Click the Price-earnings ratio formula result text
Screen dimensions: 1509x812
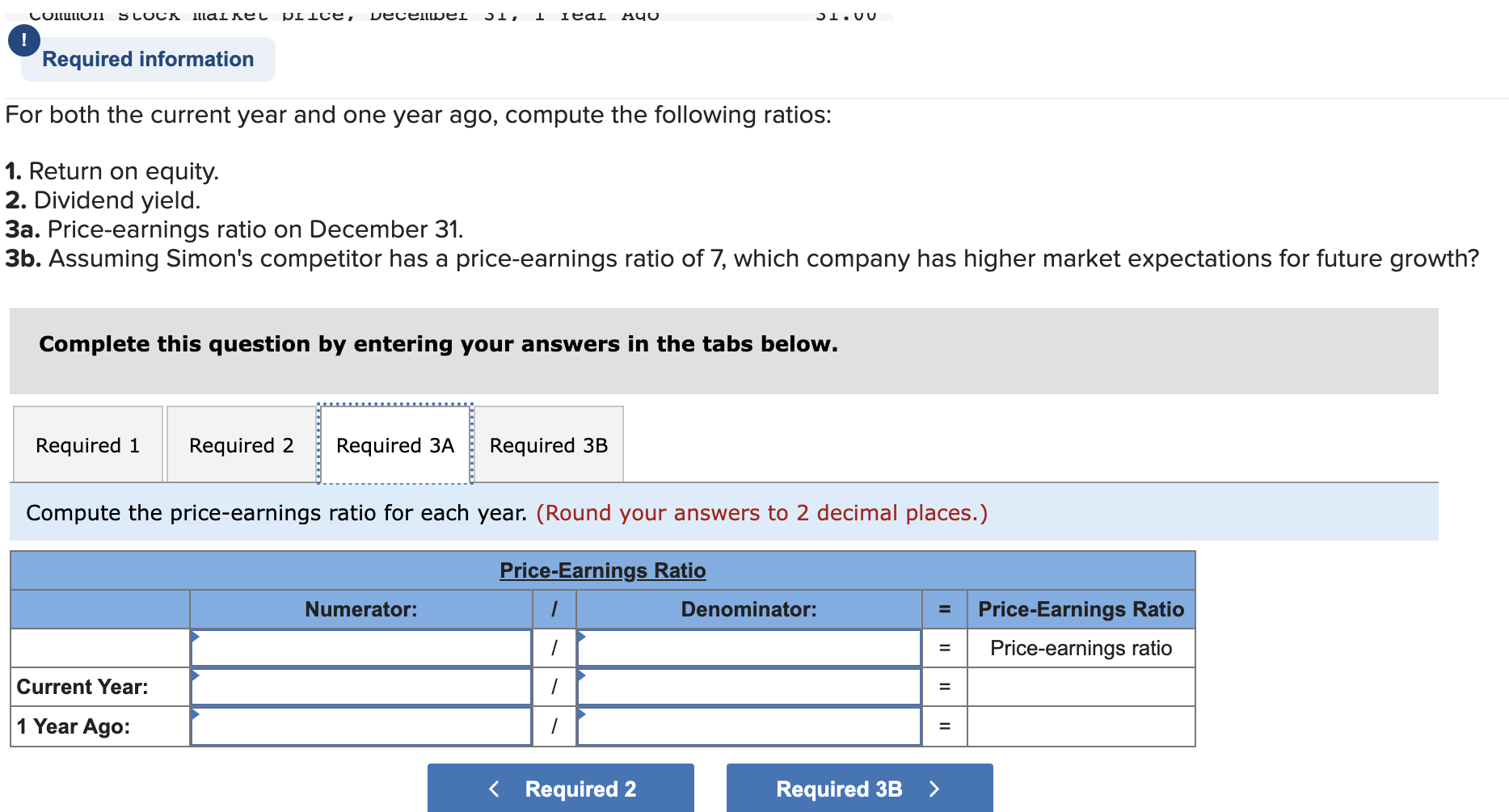click(x=1081, y=648)
